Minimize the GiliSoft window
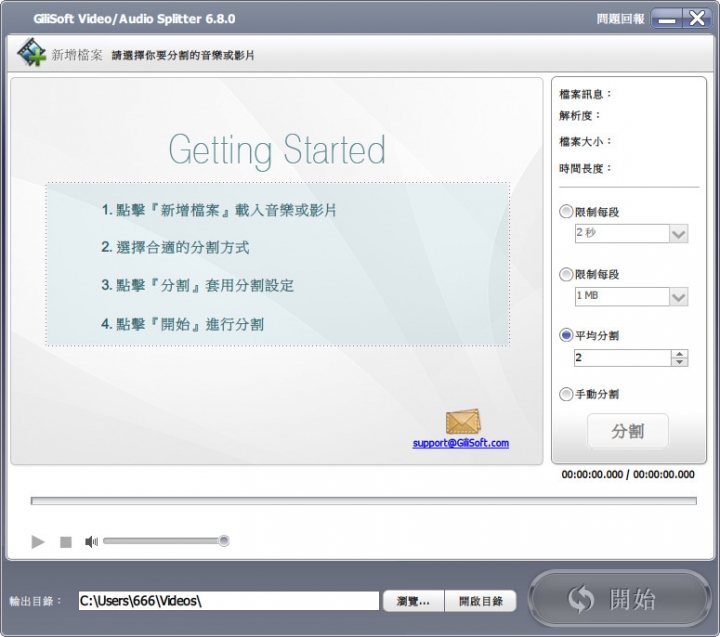Viewport: 720px width, 637px height. [x=666, y=19]
